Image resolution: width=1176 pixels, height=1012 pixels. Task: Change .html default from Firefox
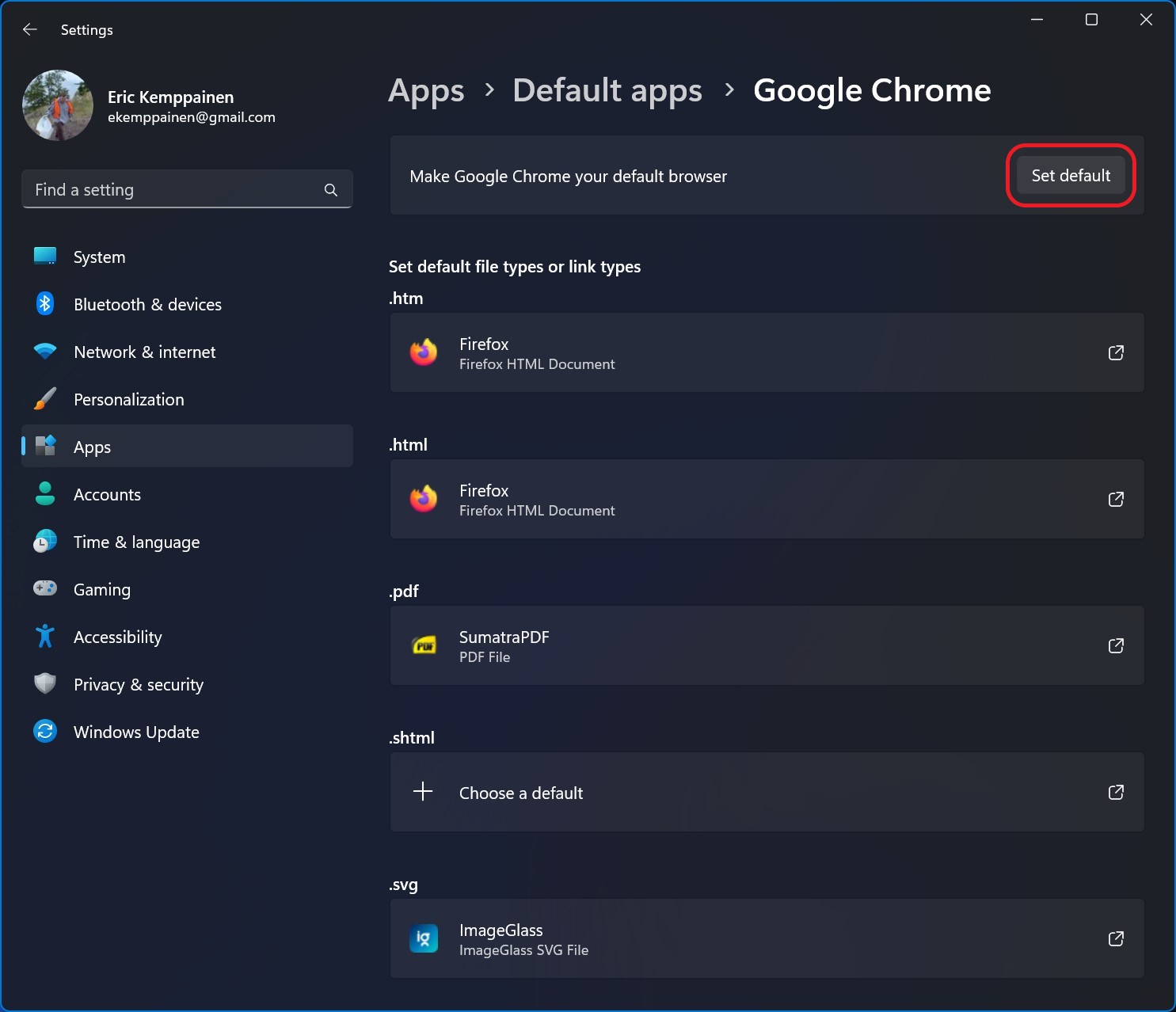[767, 499]
